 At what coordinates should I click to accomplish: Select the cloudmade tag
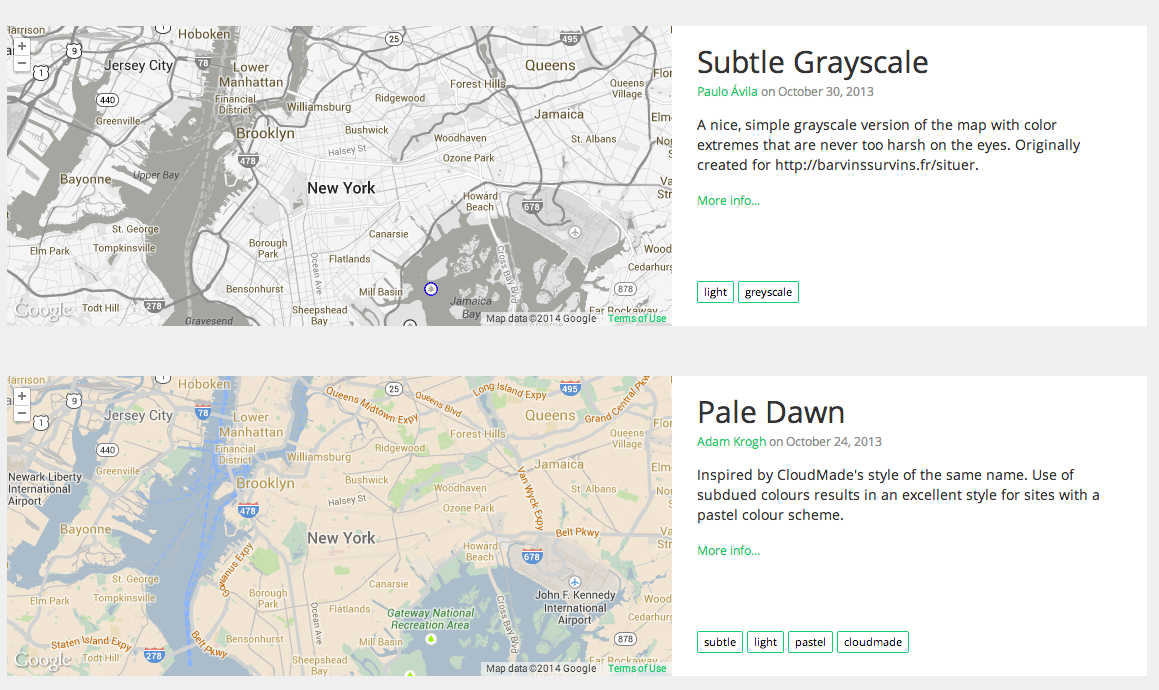coord(872,641)
